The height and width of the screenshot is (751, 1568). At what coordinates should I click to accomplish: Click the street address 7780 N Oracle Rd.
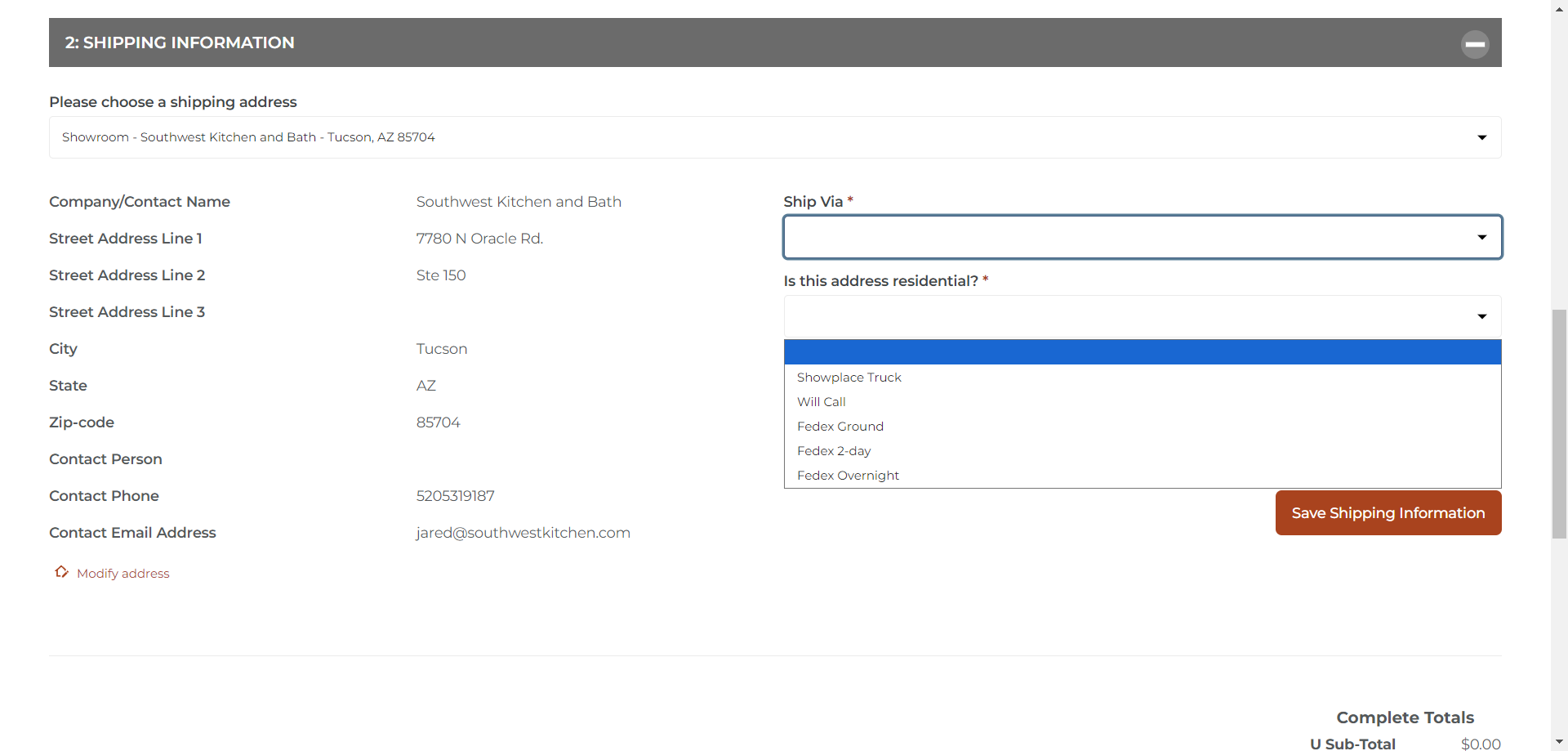479,239
